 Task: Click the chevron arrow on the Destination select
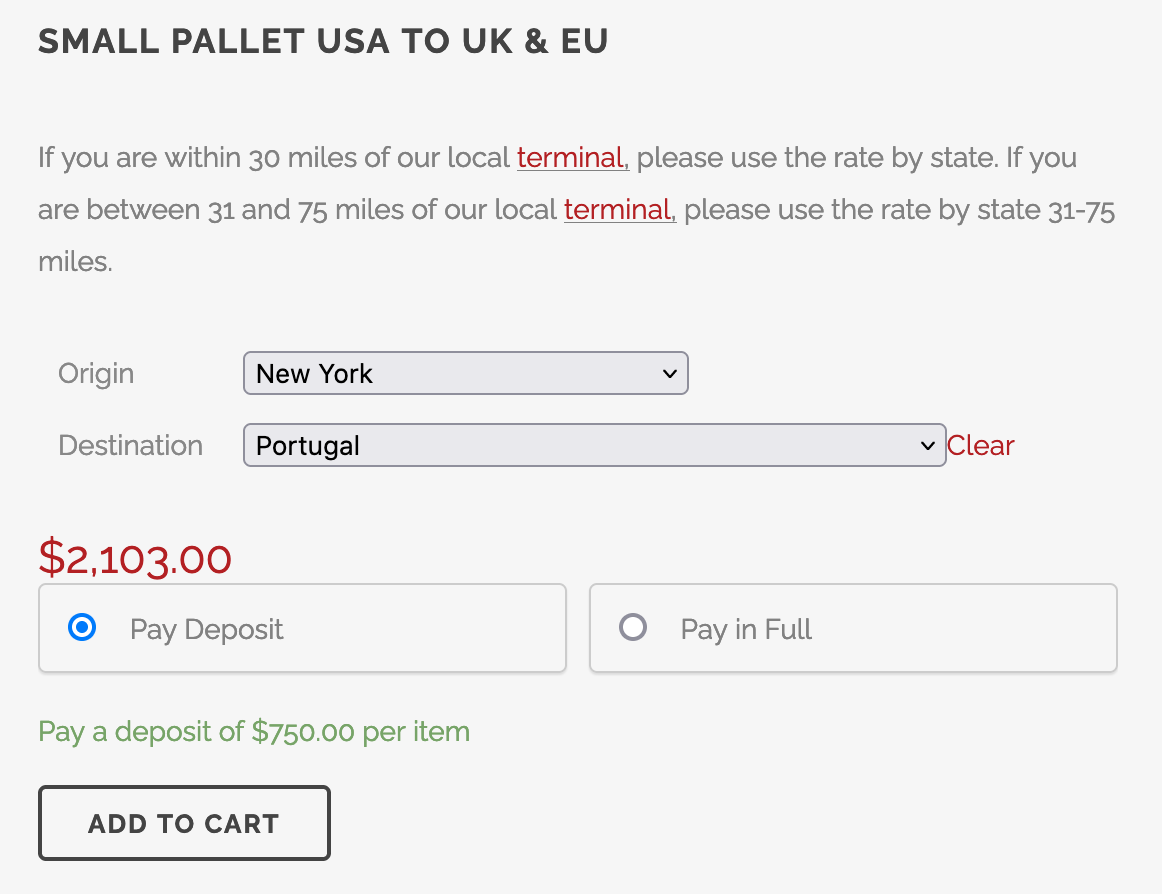click(x=927, y=446)
